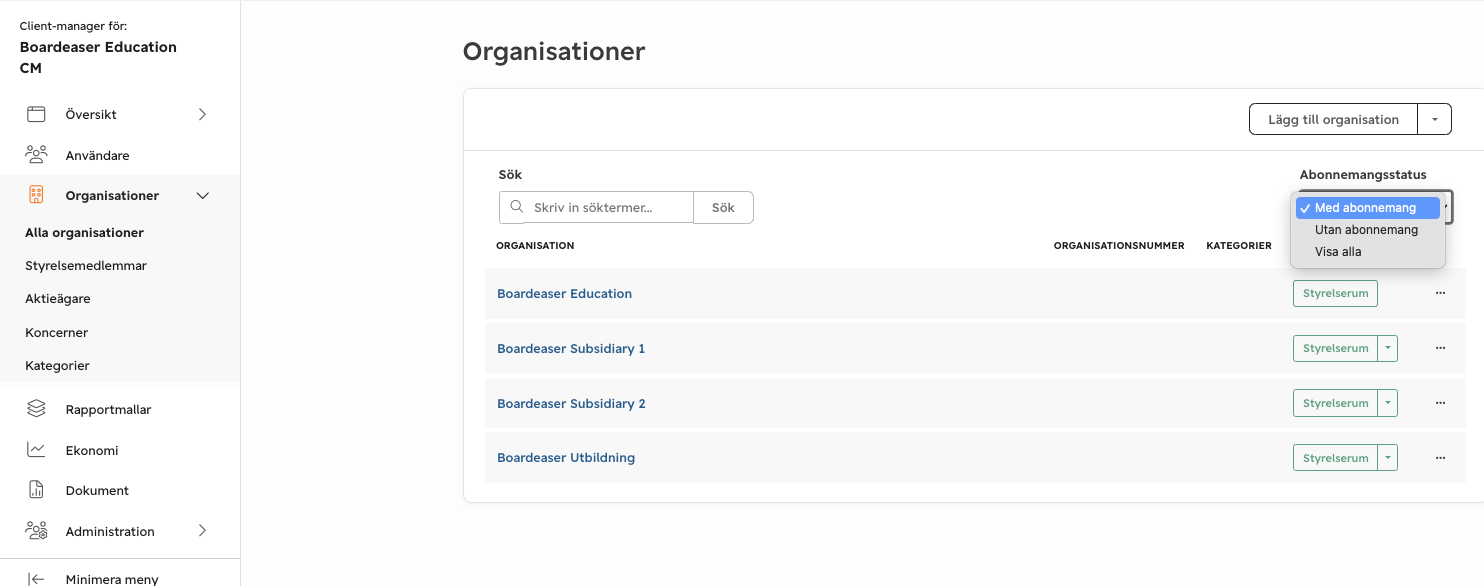Open Boardeaser Subsidiary 2 link
This screenshot has height=586, width=1484.
pos(571,403)
